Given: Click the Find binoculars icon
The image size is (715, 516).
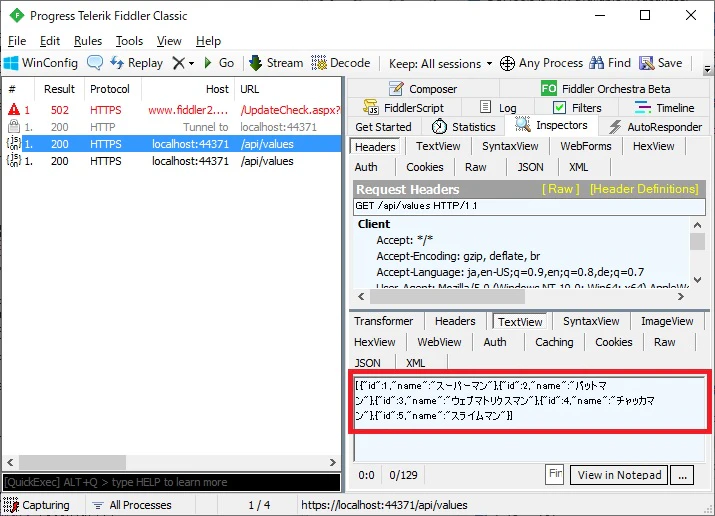Looking at the screenshot, I should pos(596,63).
